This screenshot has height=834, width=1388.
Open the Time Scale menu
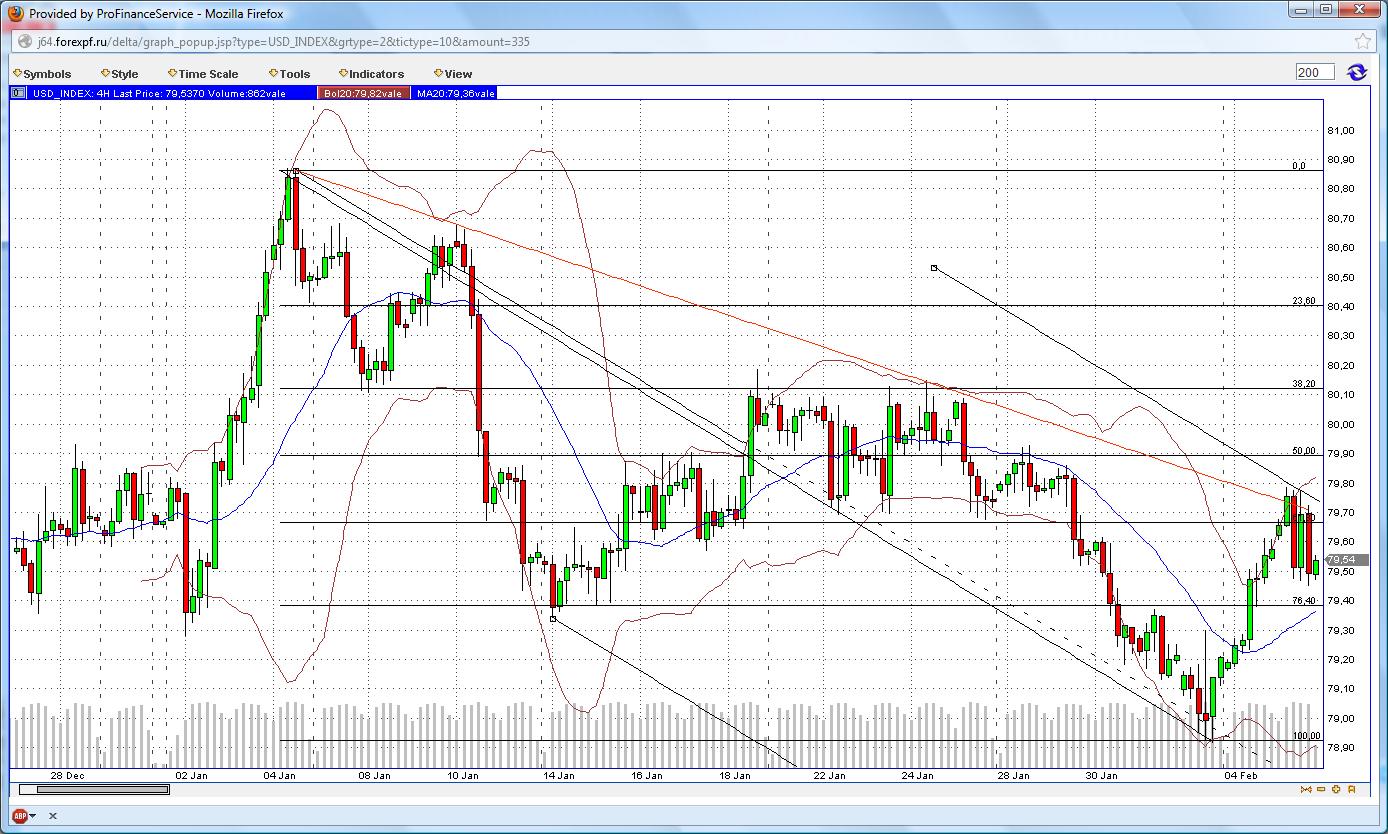(203, 74)
